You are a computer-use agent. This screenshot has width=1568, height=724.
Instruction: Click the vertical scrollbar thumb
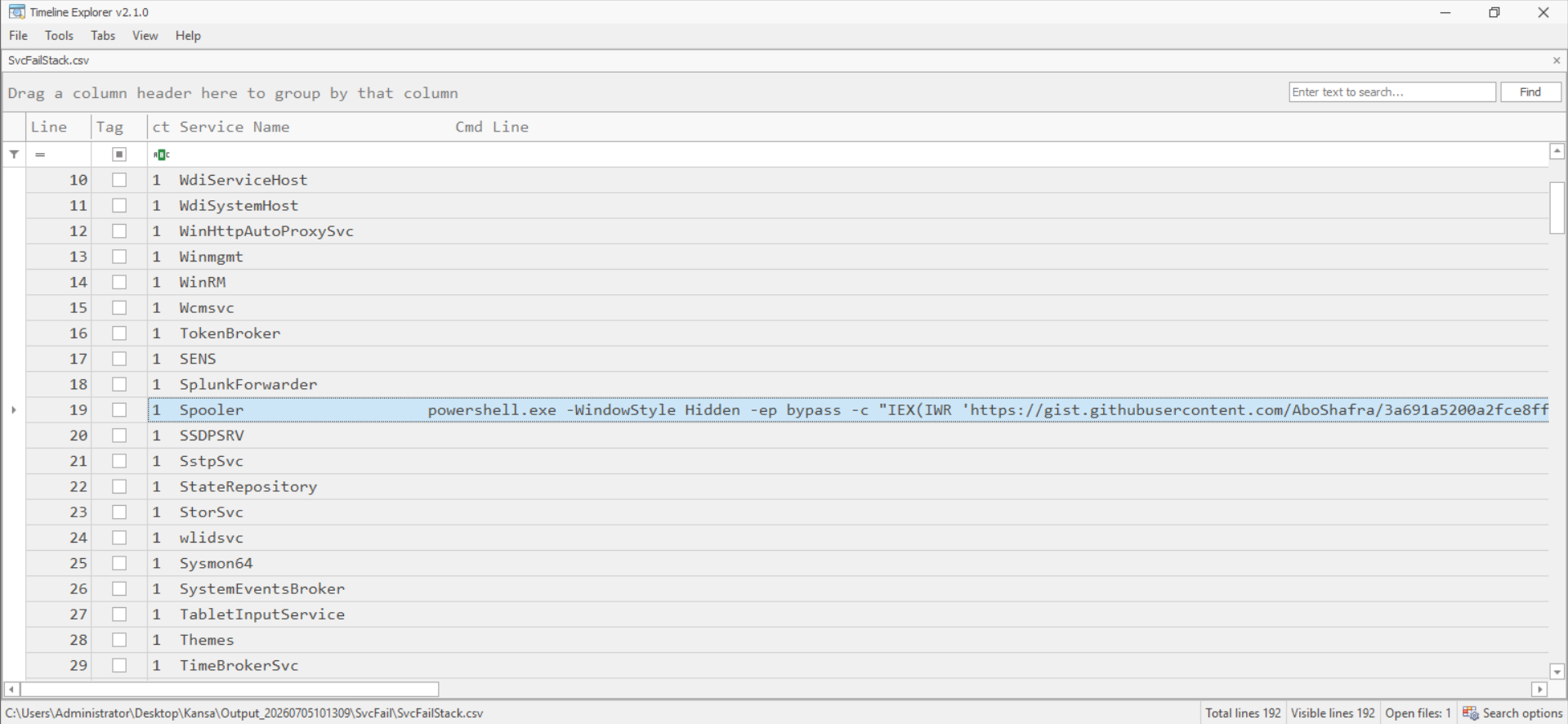click(1557, 208)
